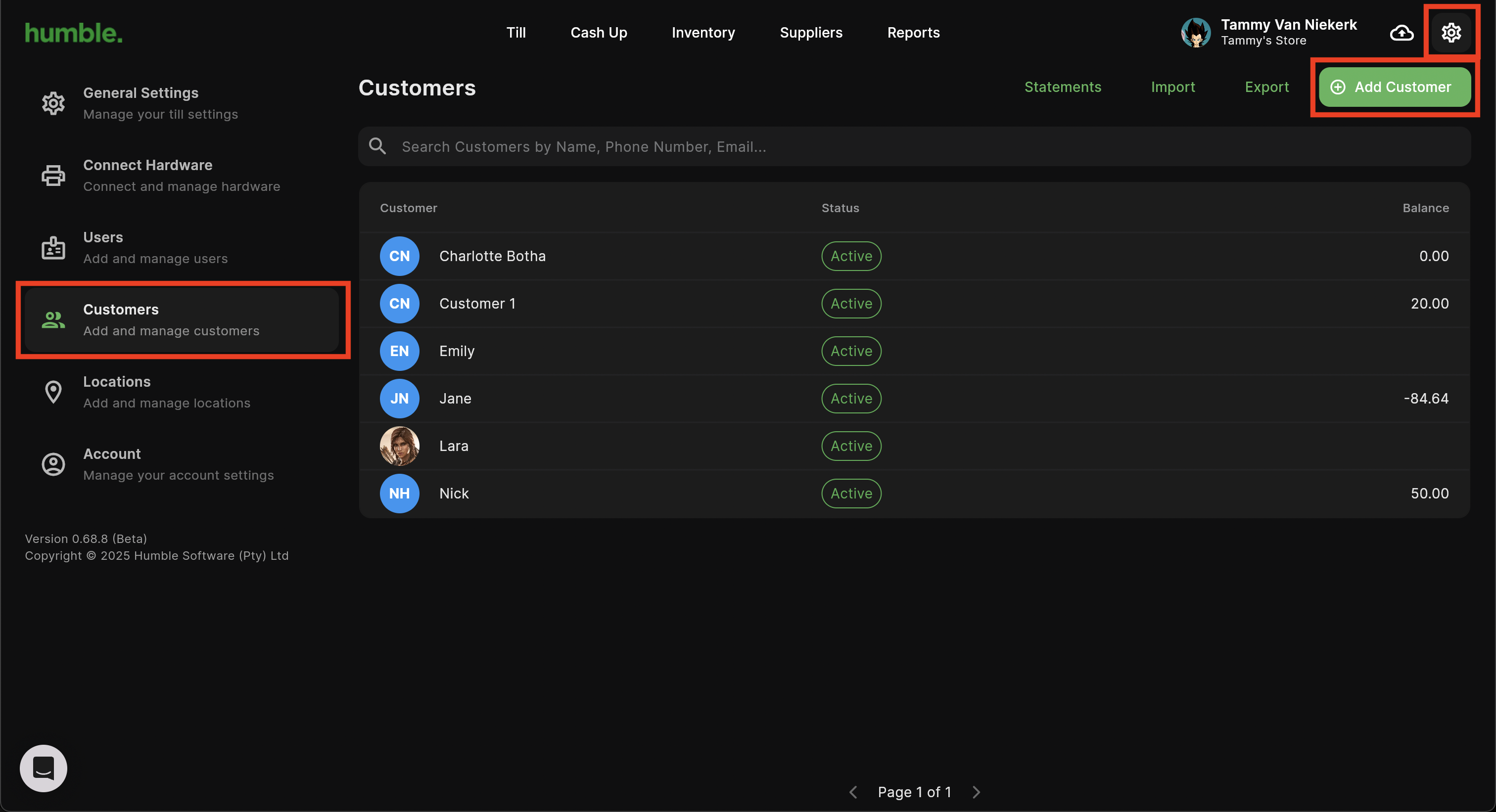The height and width of the screenshot is (812, 1496).
Task: Click the Account person icon
Action: [53, 464]
